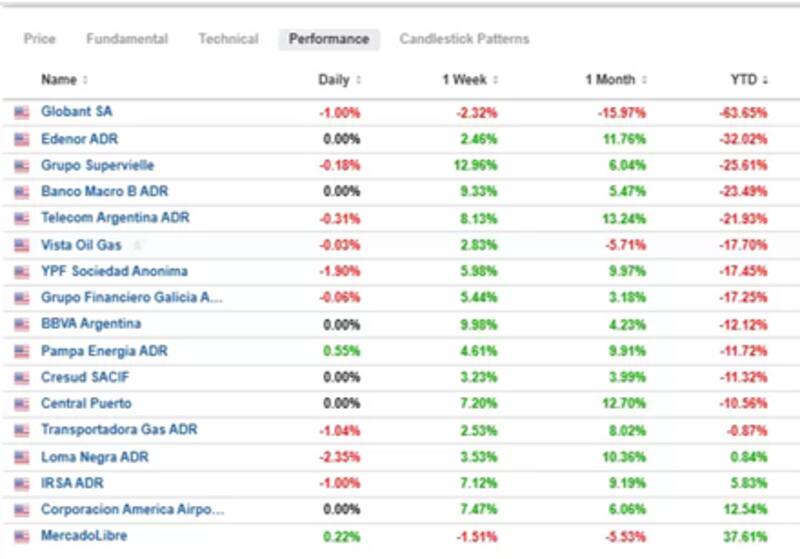
Task: Open the Grupo Supervielle stock link
Action: (x=97, y=165)
